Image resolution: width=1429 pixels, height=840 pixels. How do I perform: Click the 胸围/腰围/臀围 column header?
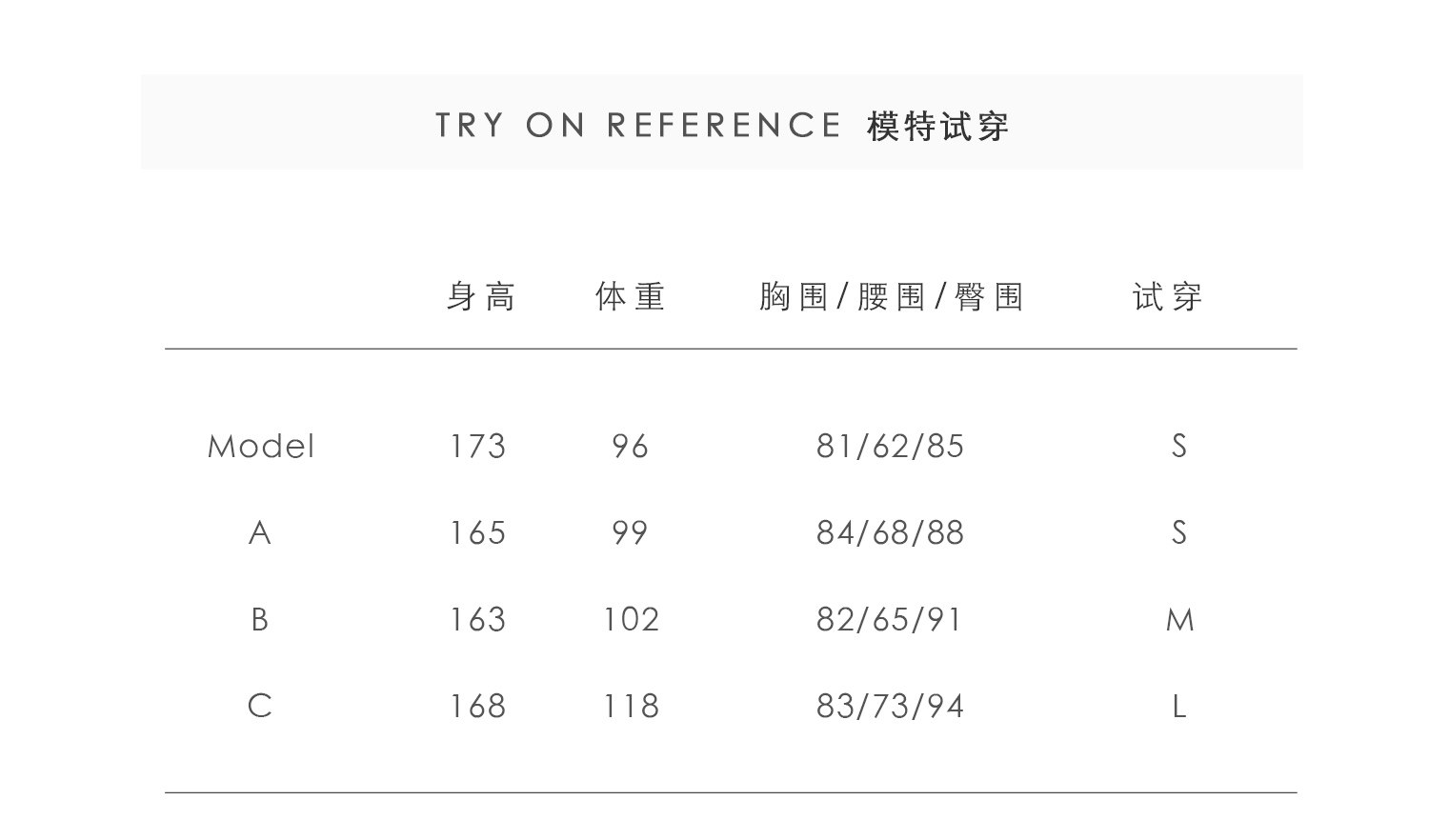pos(891,297)
